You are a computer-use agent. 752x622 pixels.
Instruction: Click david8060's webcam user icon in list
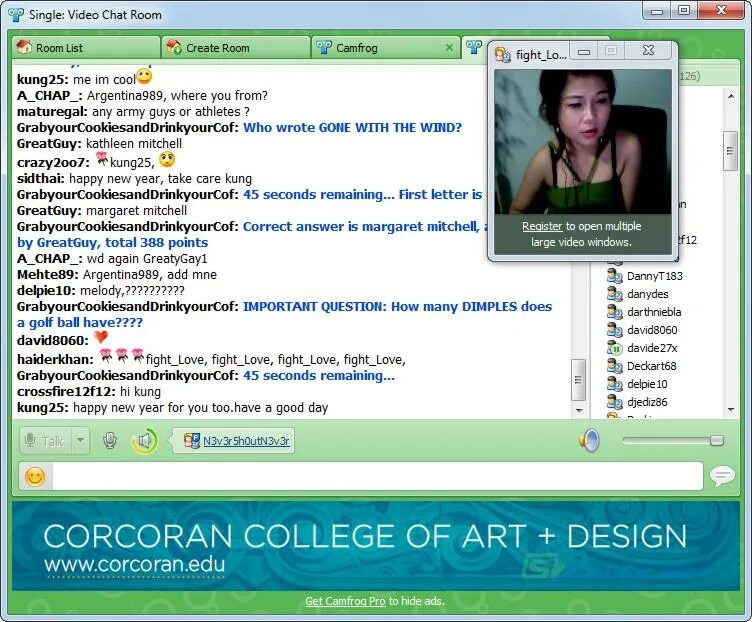[614, 330]
